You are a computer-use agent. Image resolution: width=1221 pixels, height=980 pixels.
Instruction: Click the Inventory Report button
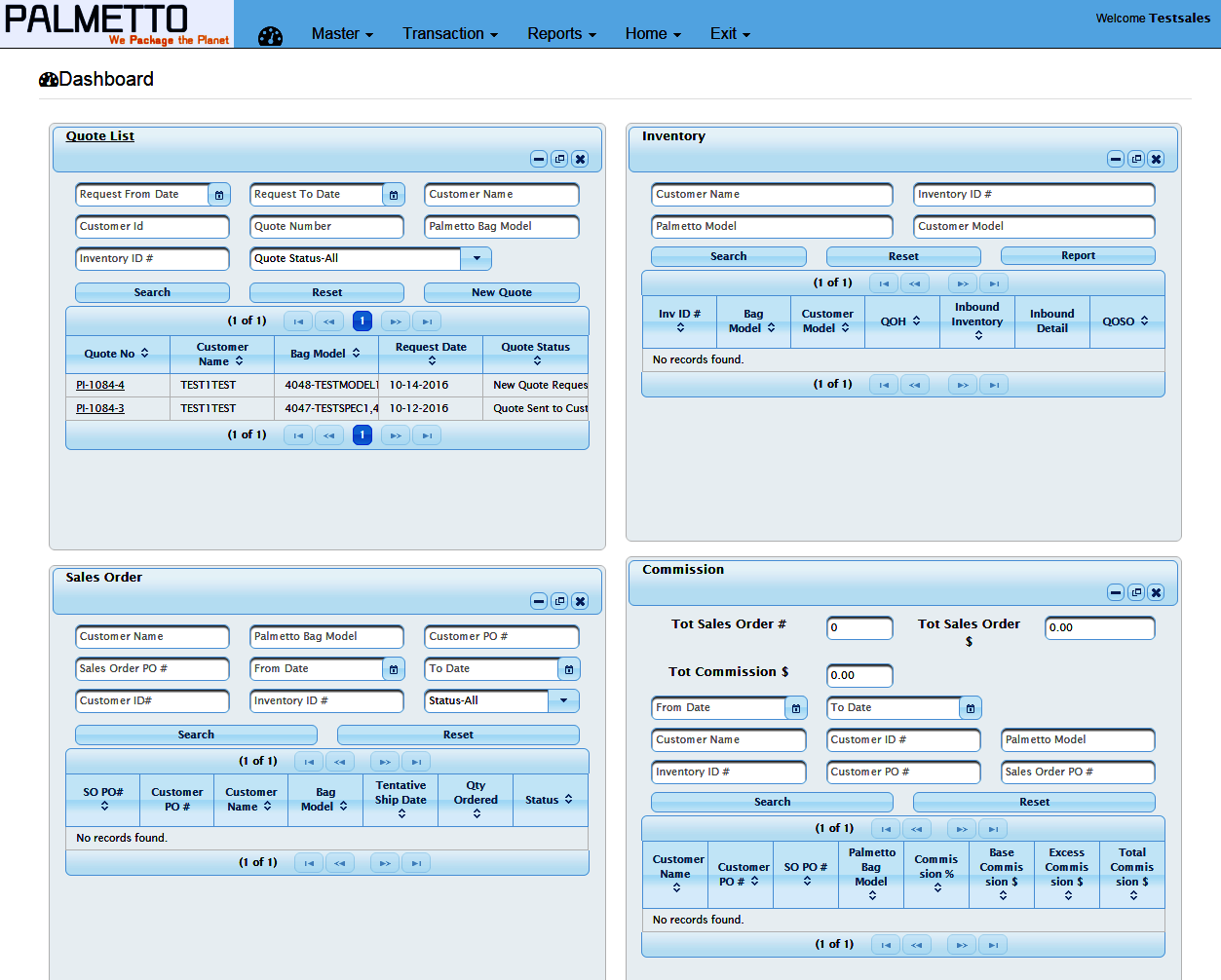tap(1078, 256)
